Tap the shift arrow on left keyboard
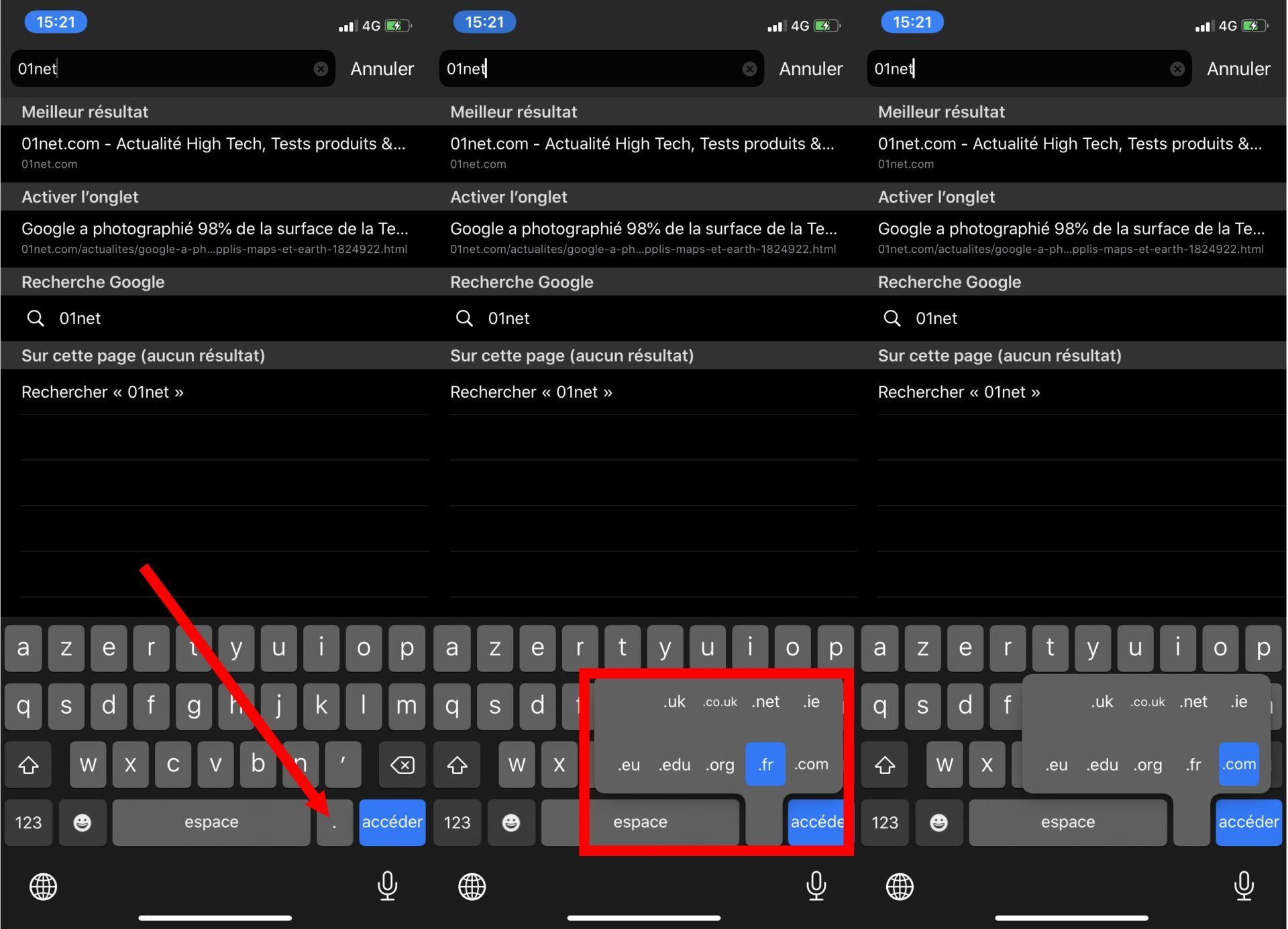The height and width of the screenshot is (929, 1288). pyautogui.click(x=28, y=765)
